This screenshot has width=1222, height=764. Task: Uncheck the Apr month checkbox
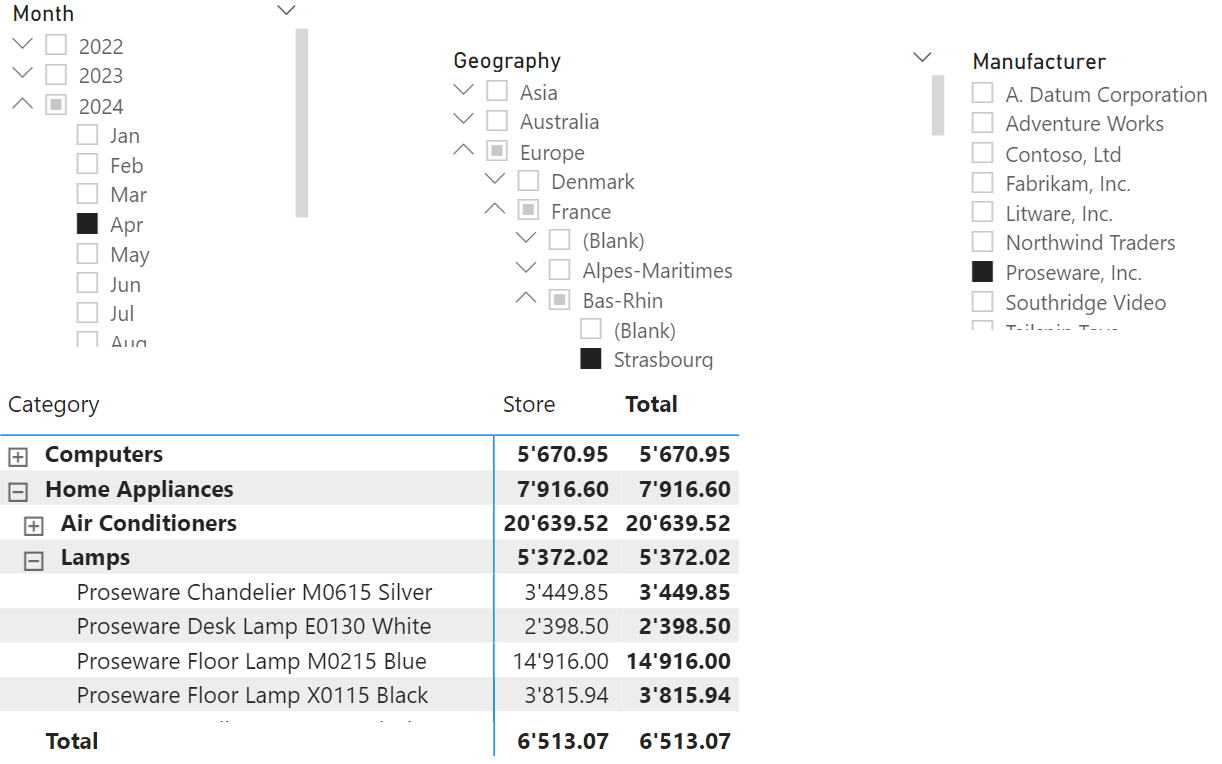88,224
